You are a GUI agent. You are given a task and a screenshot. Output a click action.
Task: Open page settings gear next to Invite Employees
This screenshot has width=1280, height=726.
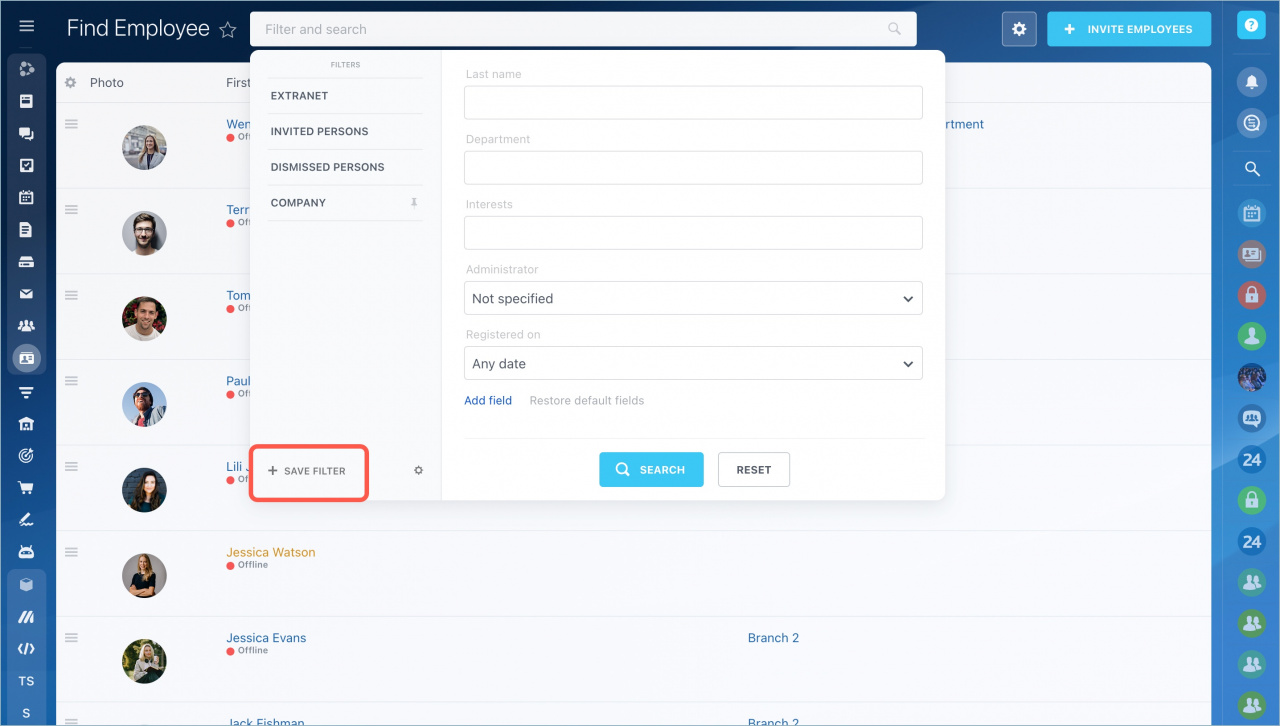tap(1019, 29)
